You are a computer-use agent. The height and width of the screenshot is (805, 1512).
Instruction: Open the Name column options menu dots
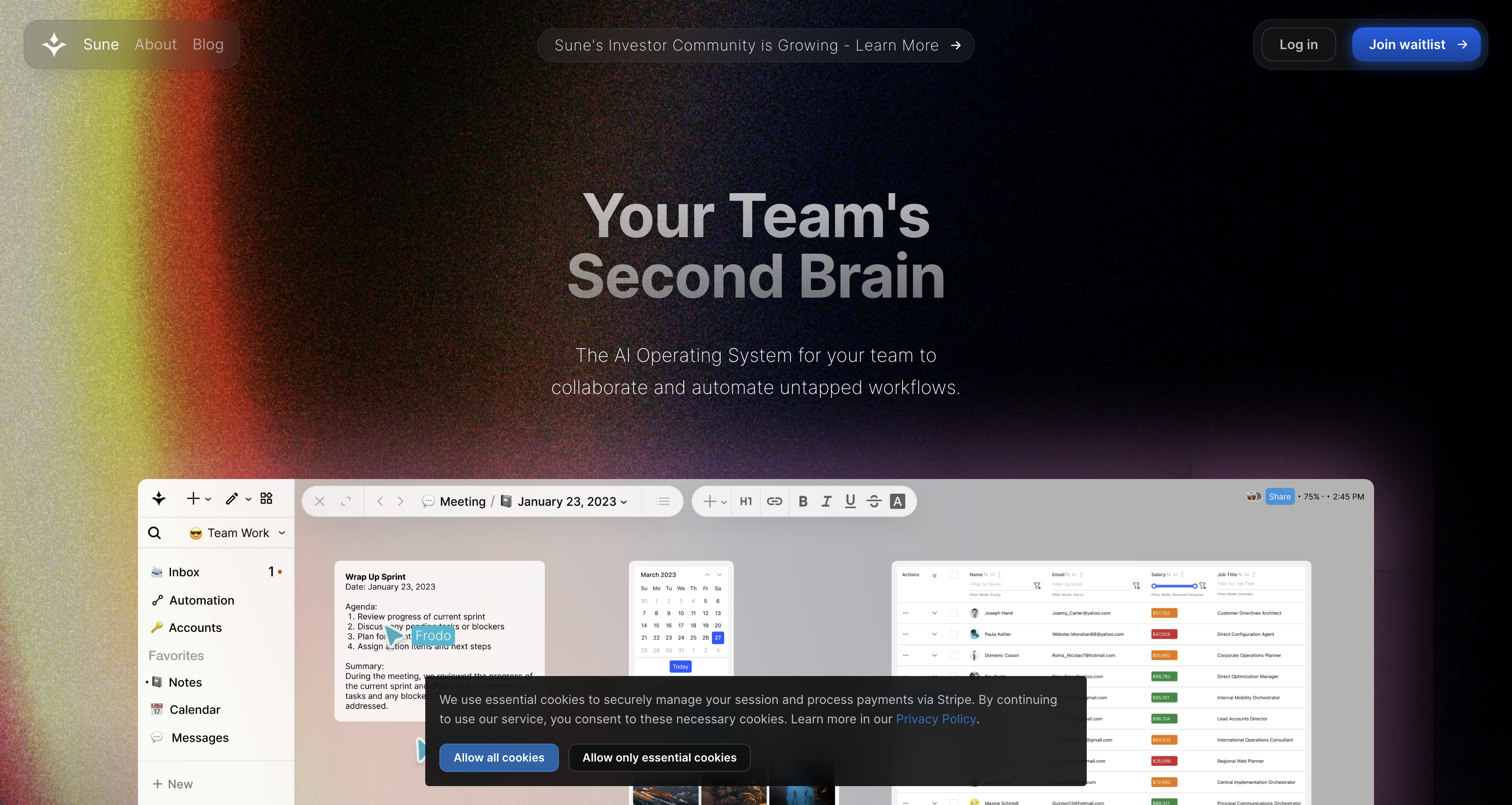(1000, 574)
